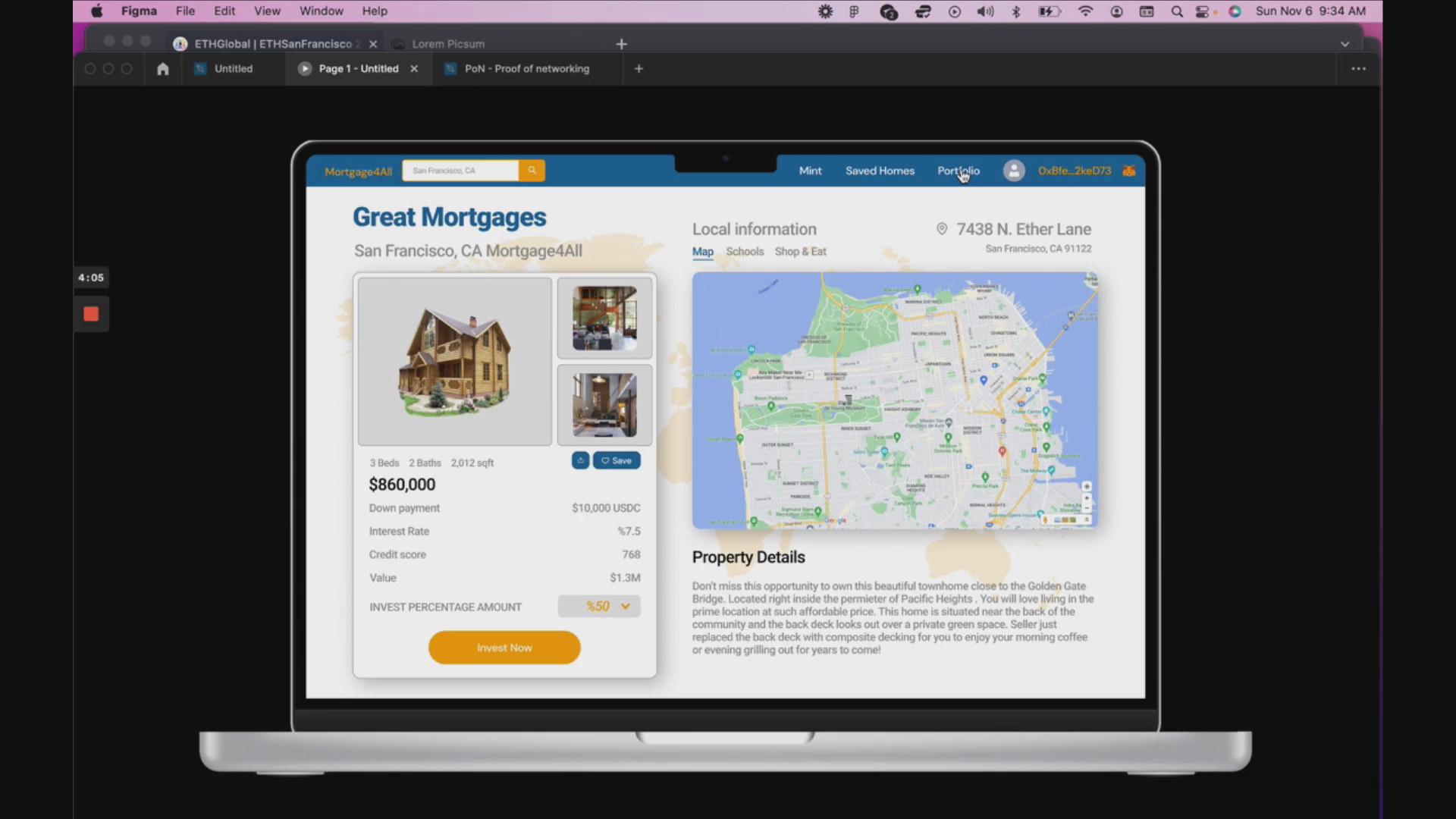Stop the screen recording
Image resolution: width=1456 pixels, height=819 pixels.
[91, 314]
